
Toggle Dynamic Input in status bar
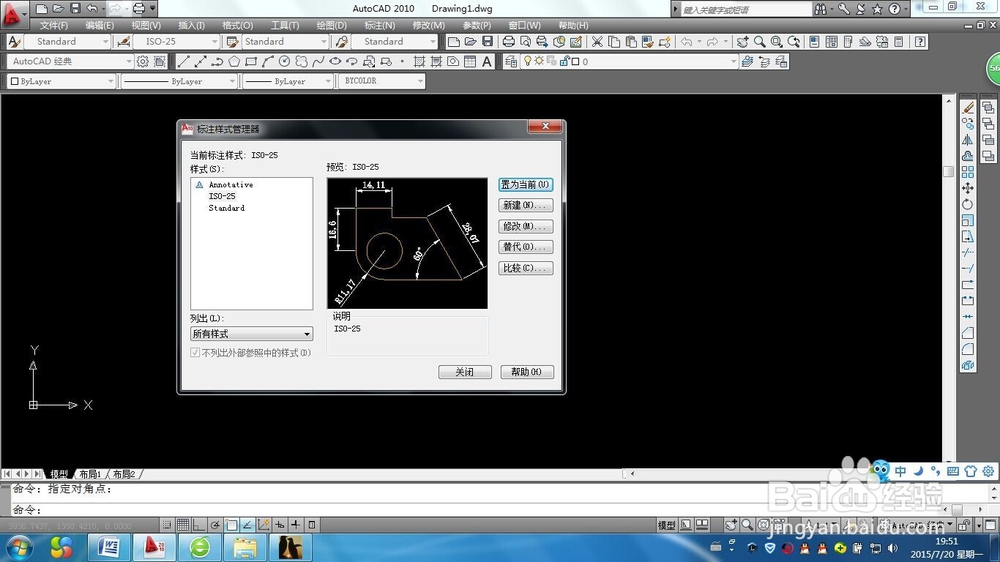279,525
